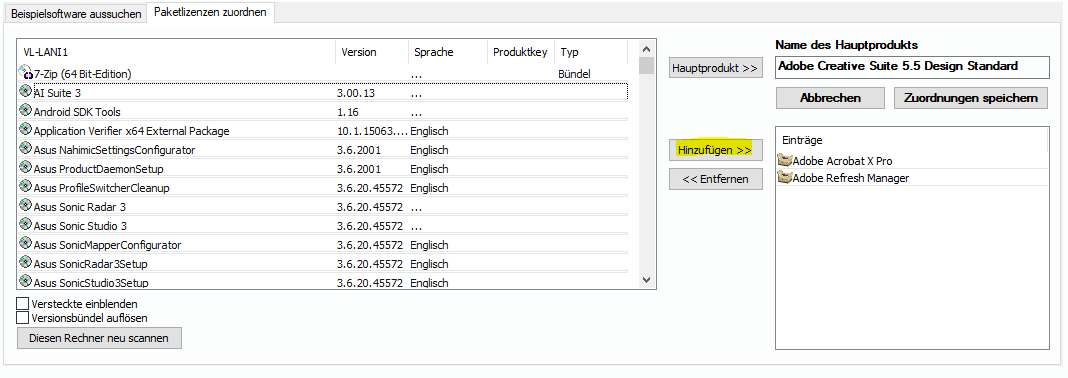Select Asus ProfileSwitcherCleanup entry text
This screenshot has width=1068, height=378.
pyautogui.click(x=101, y=188)
